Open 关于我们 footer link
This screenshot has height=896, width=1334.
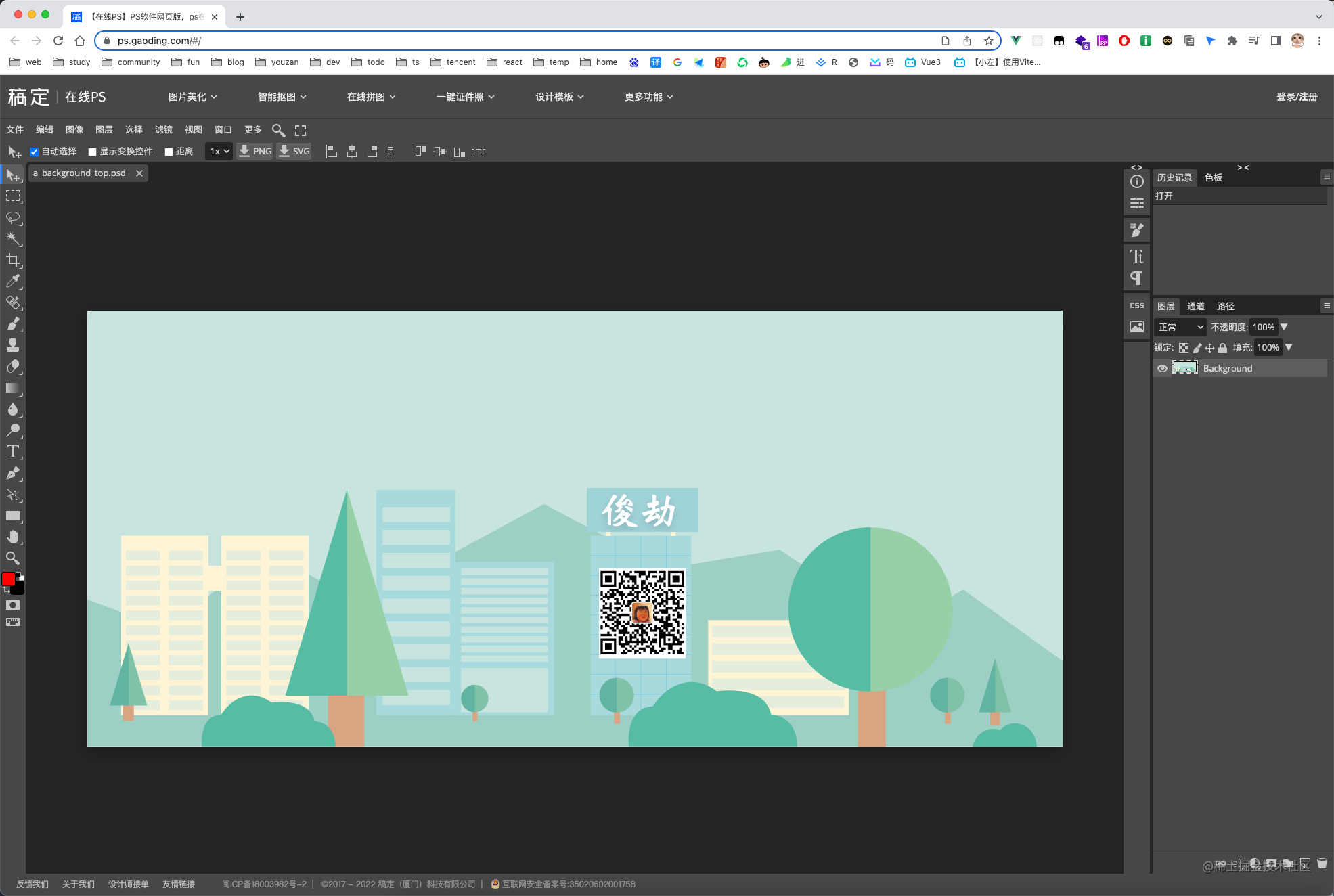[x=79, y=884]
